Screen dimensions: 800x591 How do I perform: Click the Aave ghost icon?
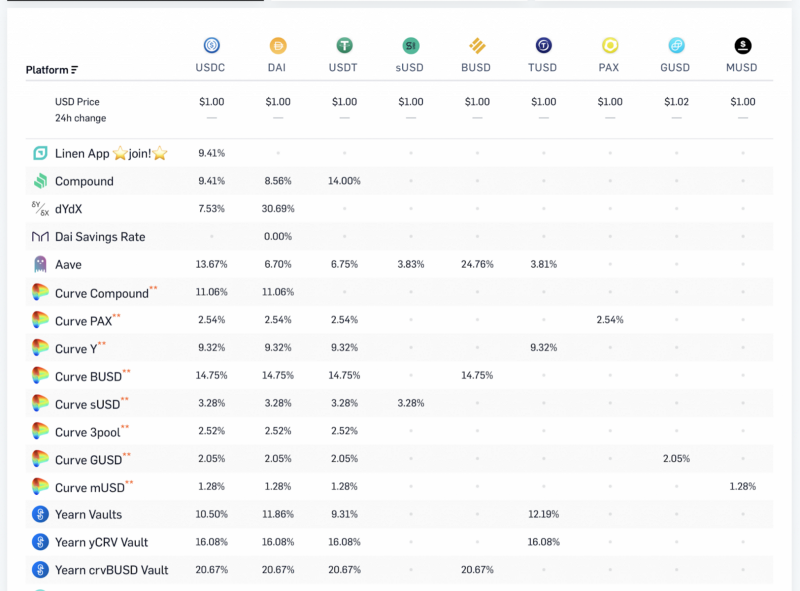pos(40,264)
